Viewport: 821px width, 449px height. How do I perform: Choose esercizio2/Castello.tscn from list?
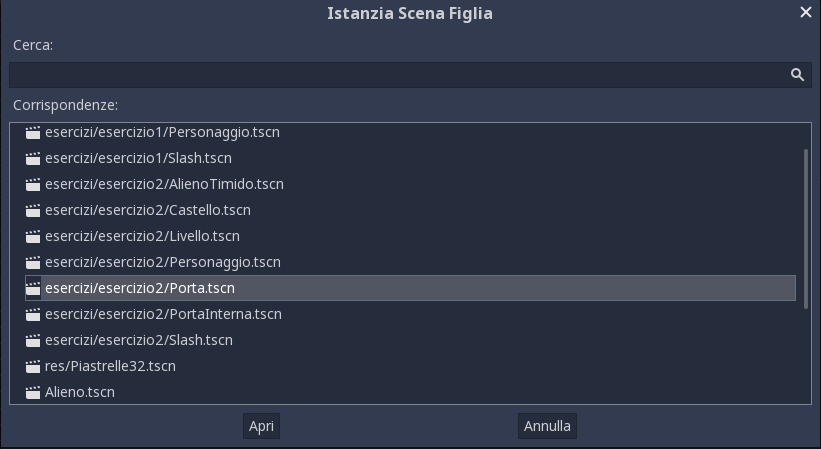click(x=410, y=210)
